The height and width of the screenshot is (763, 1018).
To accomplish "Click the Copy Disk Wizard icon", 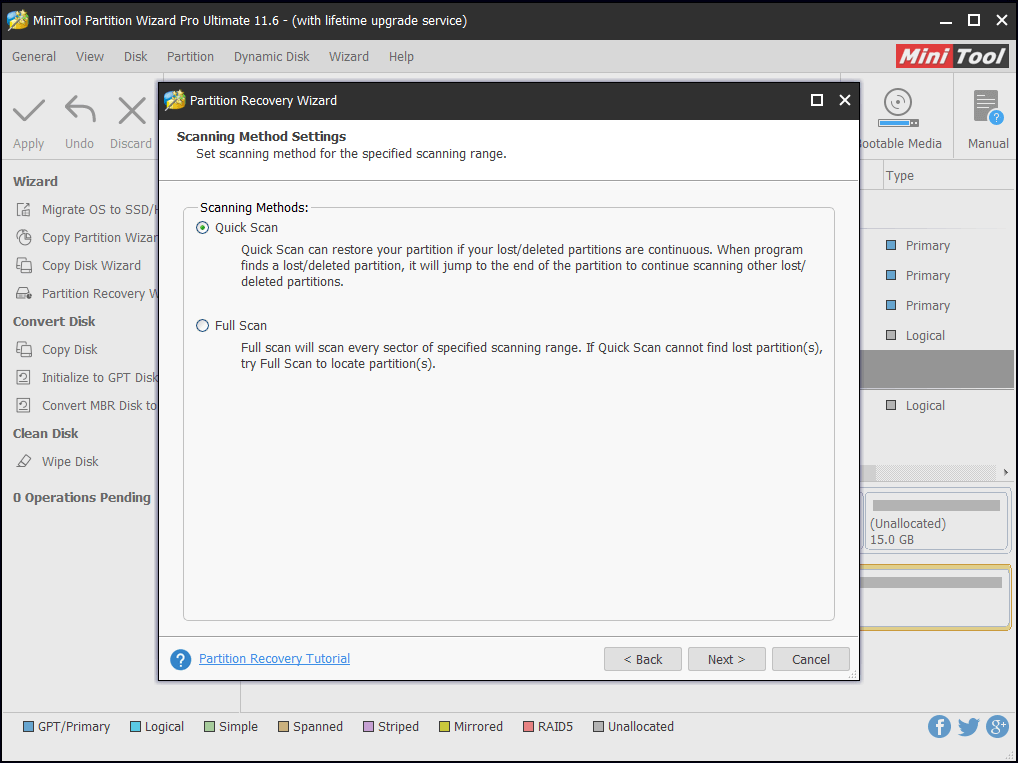I will [24, 265].
